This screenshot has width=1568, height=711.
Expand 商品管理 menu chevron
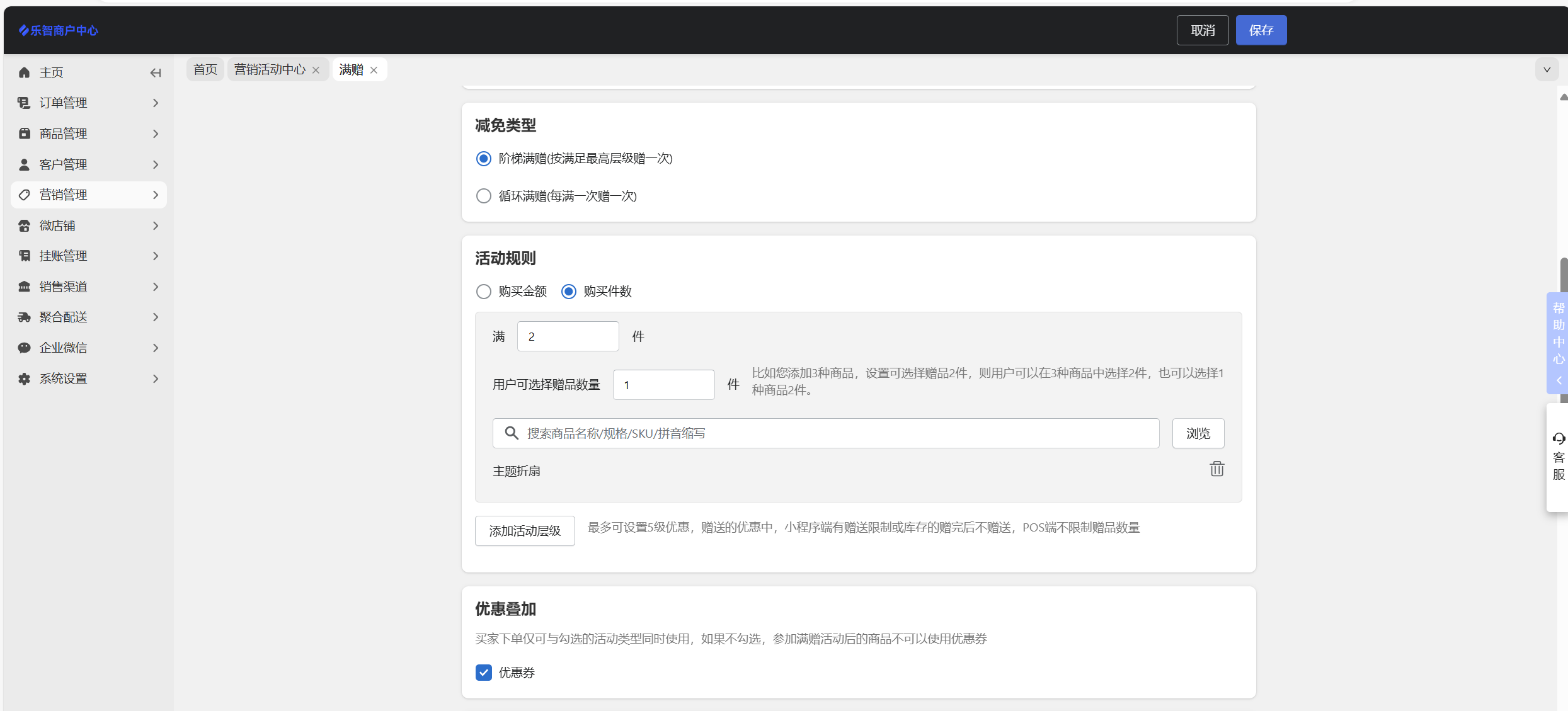pyautogui.click(x=155, y=134)
